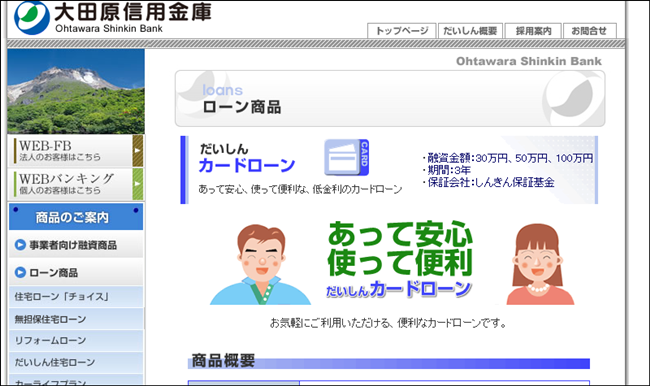Click the お気軽にご利用いただける sentence
Image resolution: width=650 pixels, height=386 pixels.
click(388, 323)
